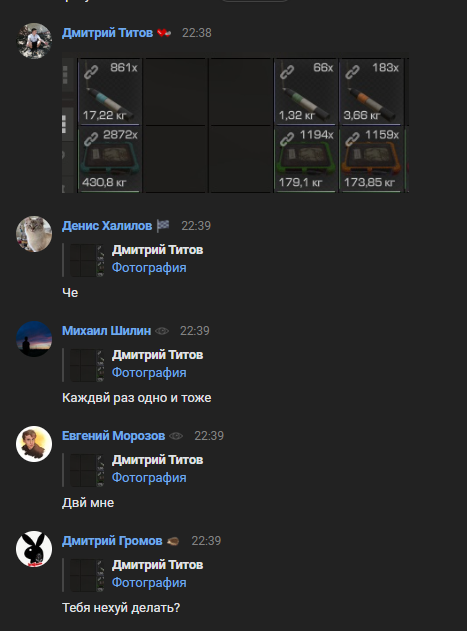Click Евгений Морозов's avatar
This screenshot has width=467, height=631.
pos(34,444)
